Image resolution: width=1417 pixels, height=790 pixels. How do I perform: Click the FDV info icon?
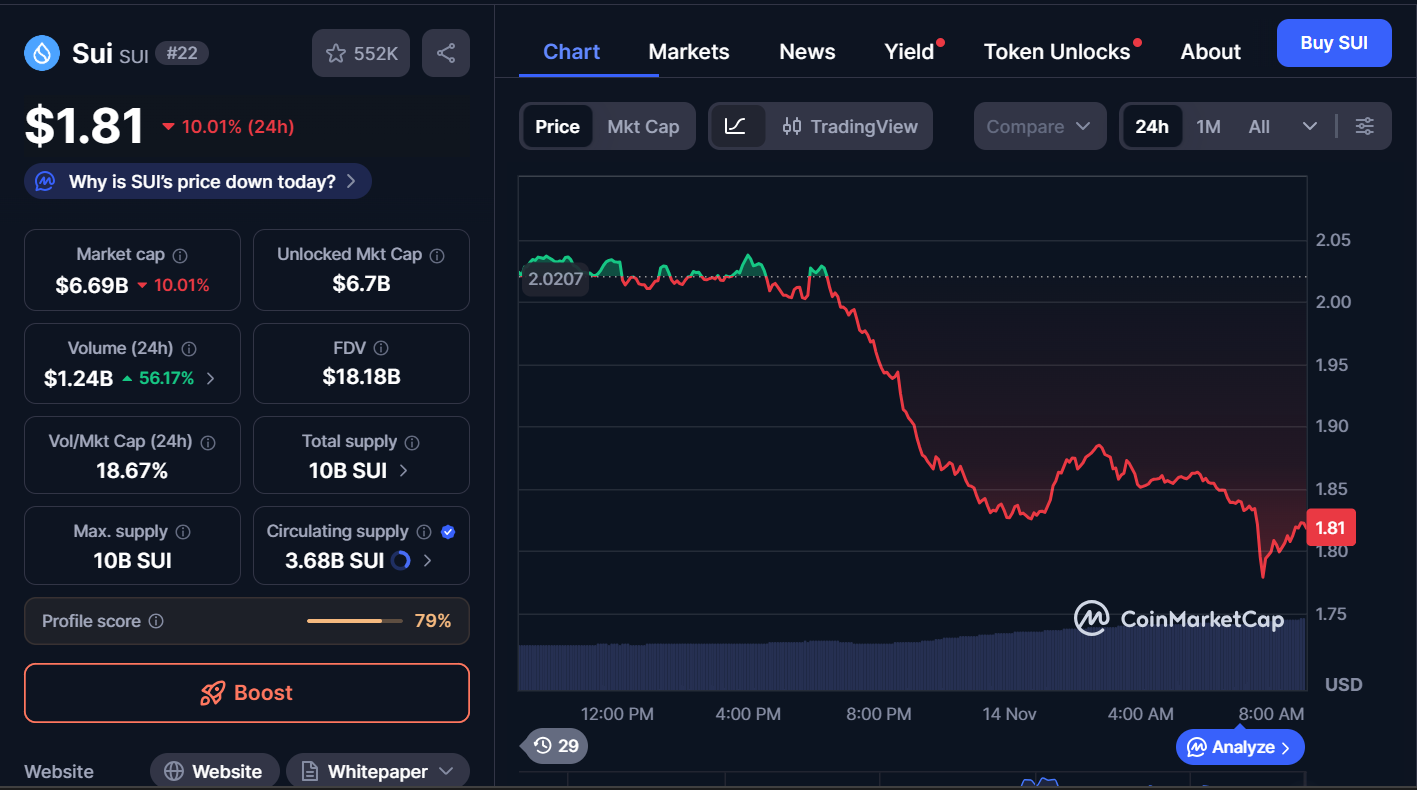[380, 348]
